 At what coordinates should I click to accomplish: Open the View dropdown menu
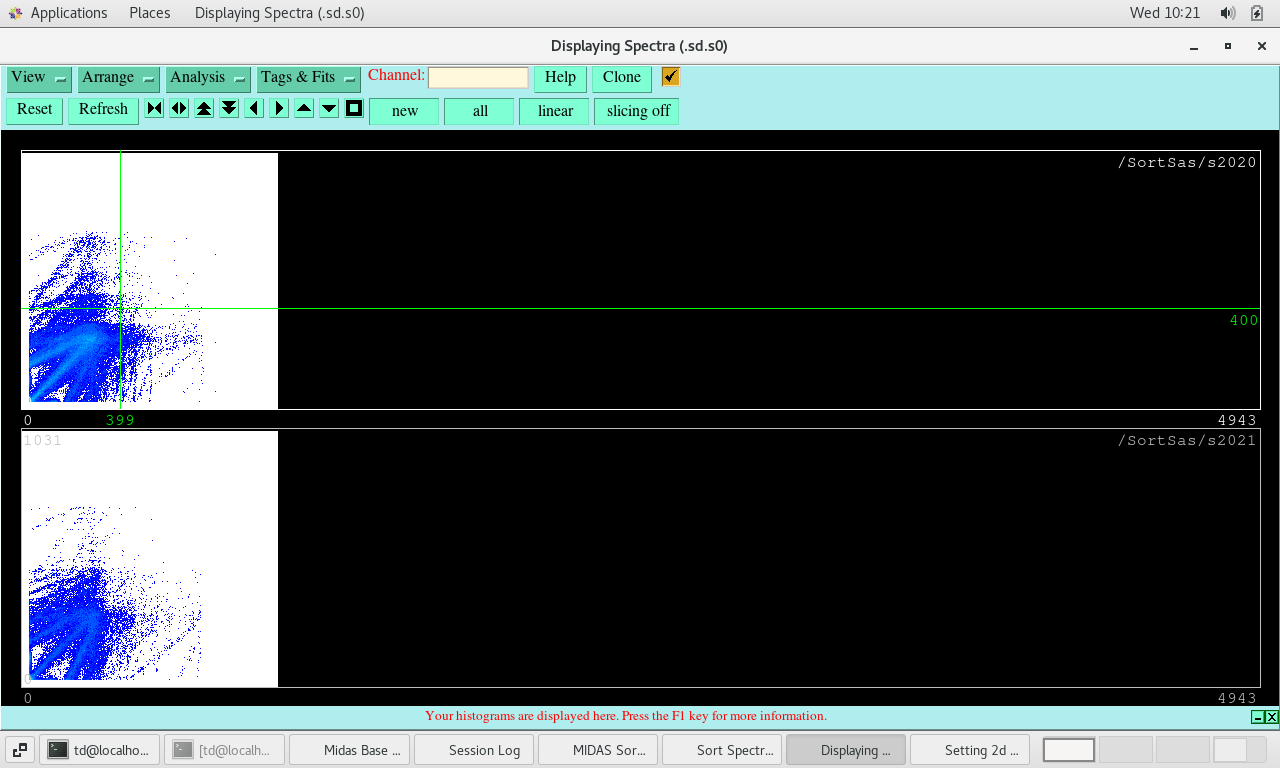coord(38,78)
